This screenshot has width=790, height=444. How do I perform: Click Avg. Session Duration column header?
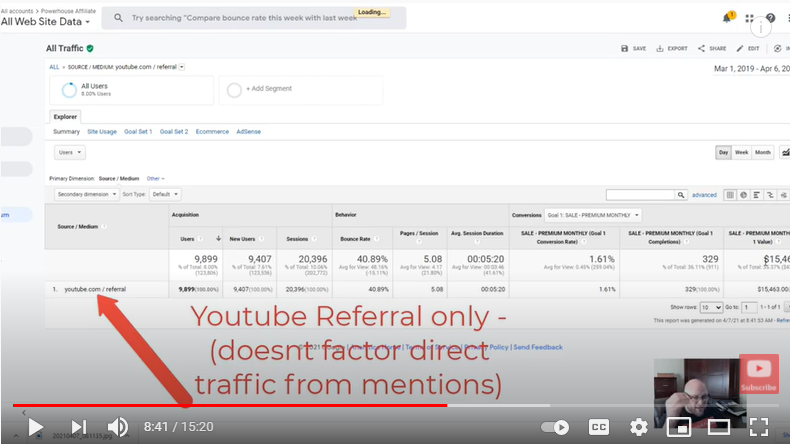pyautogui.click(x=477, y=233)
